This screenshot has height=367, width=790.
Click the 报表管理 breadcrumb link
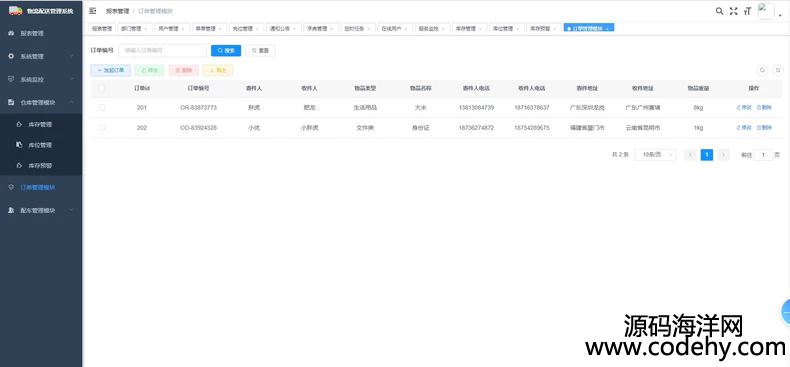pyautogui.click(x=117, y=11)
